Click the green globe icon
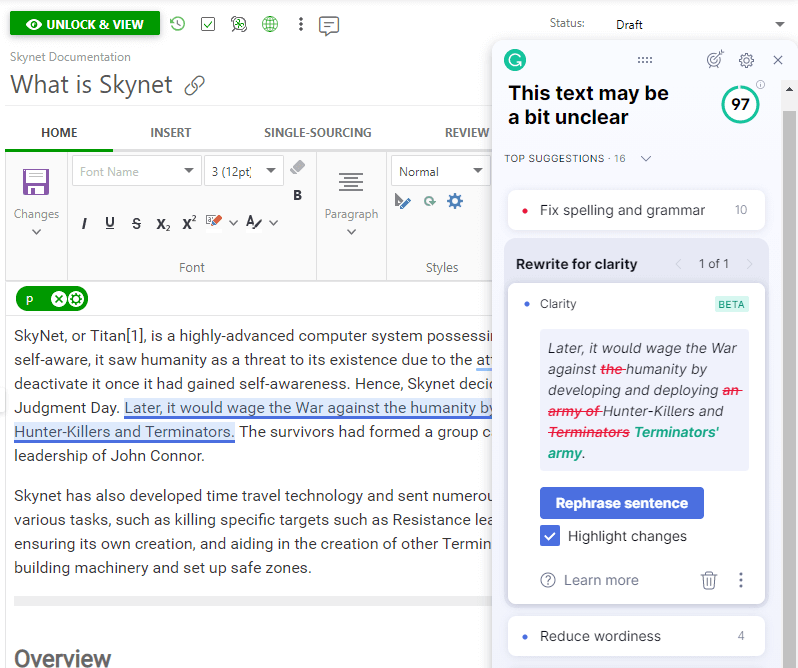This screenshot has height=668, width=798. (270, 24)
